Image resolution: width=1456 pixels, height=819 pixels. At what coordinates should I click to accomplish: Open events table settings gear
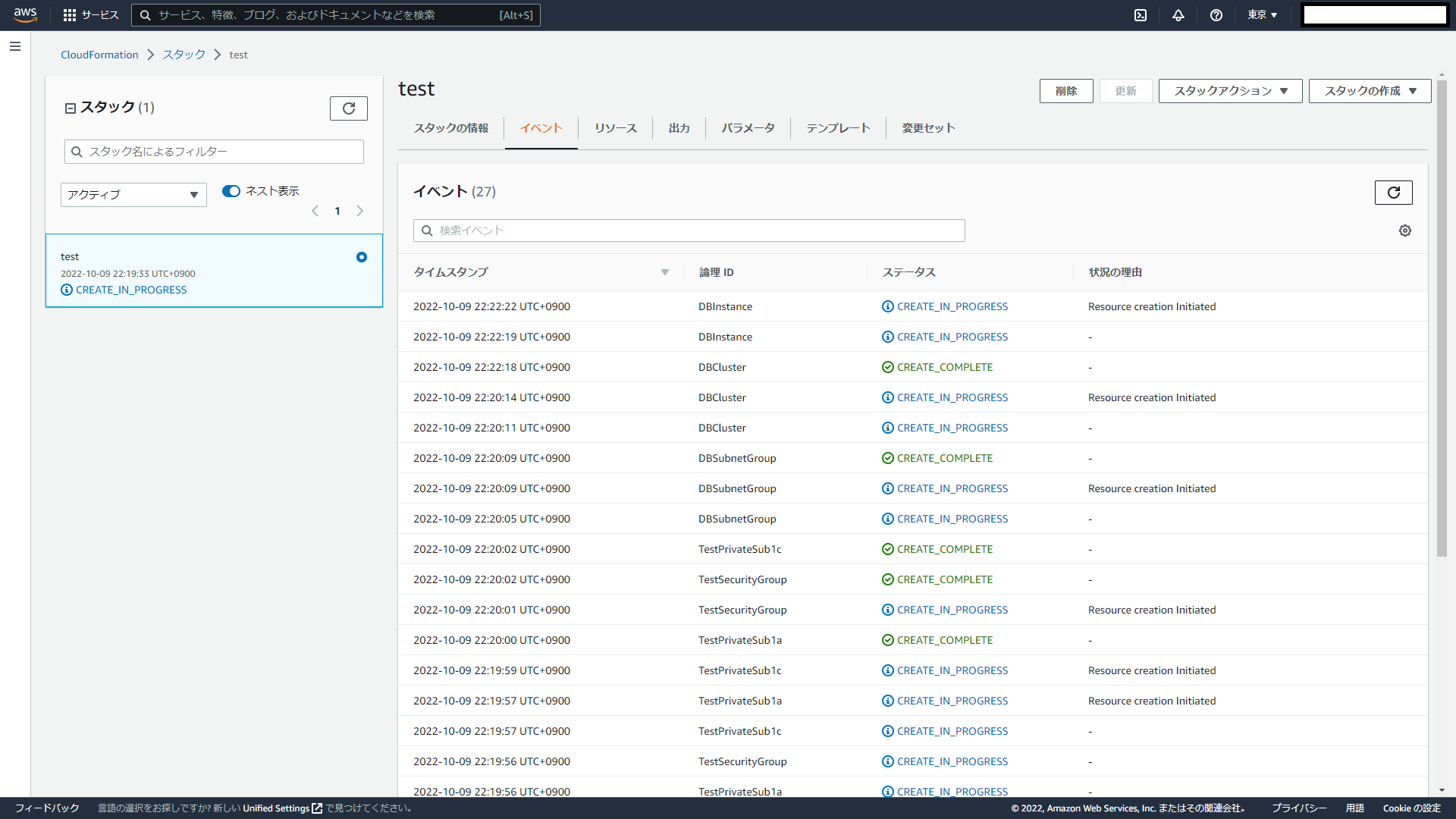(x=1405, y=231)
